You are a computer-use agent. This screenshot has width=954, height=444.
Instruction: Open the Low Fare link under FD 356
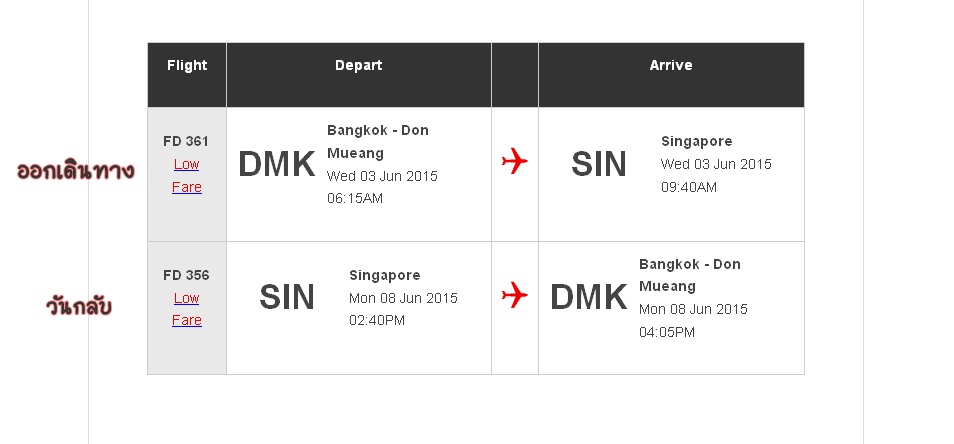187,310
